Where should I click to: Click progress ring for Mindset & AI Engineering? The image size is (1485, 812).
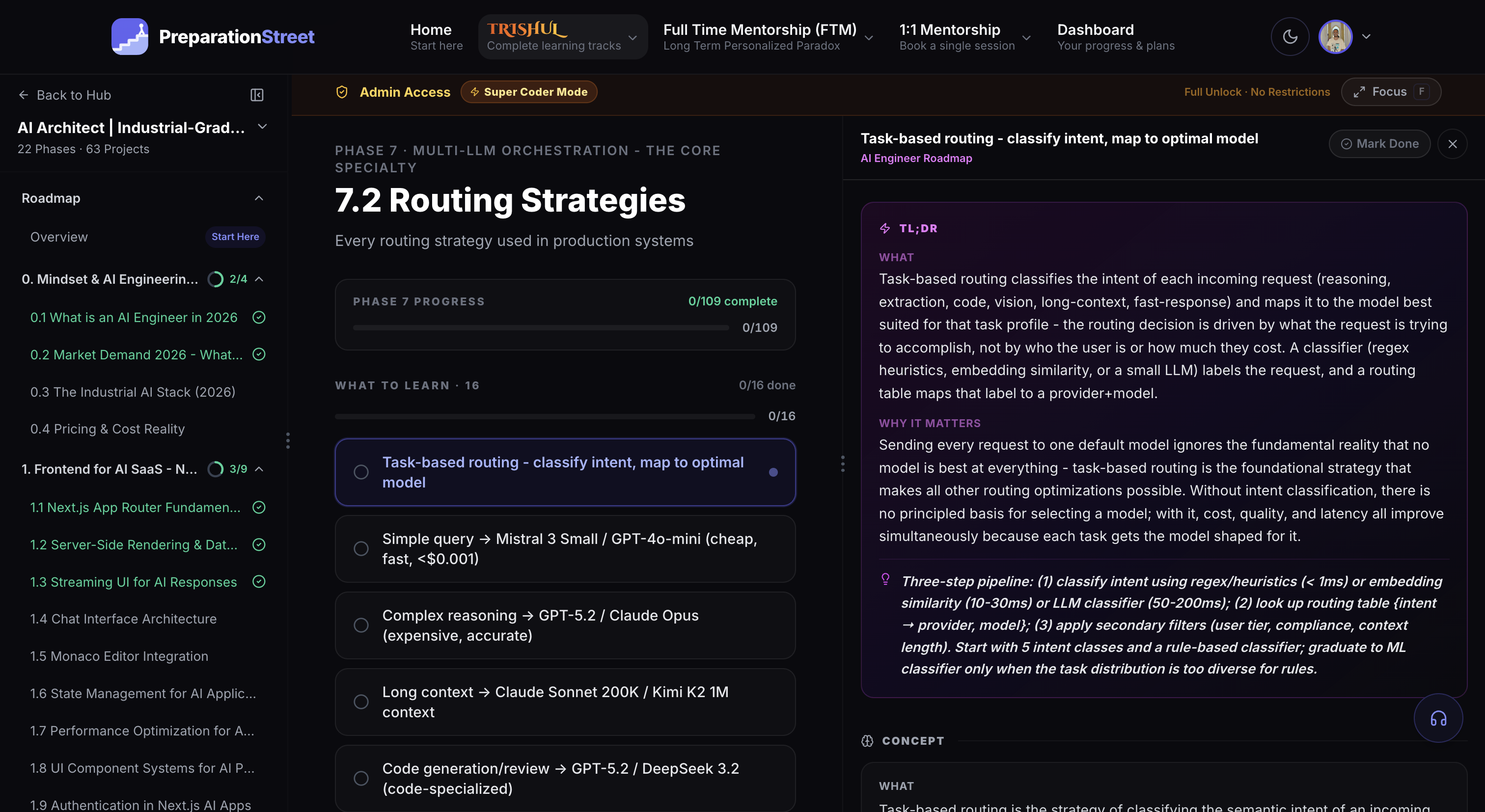tap(215, 279)
